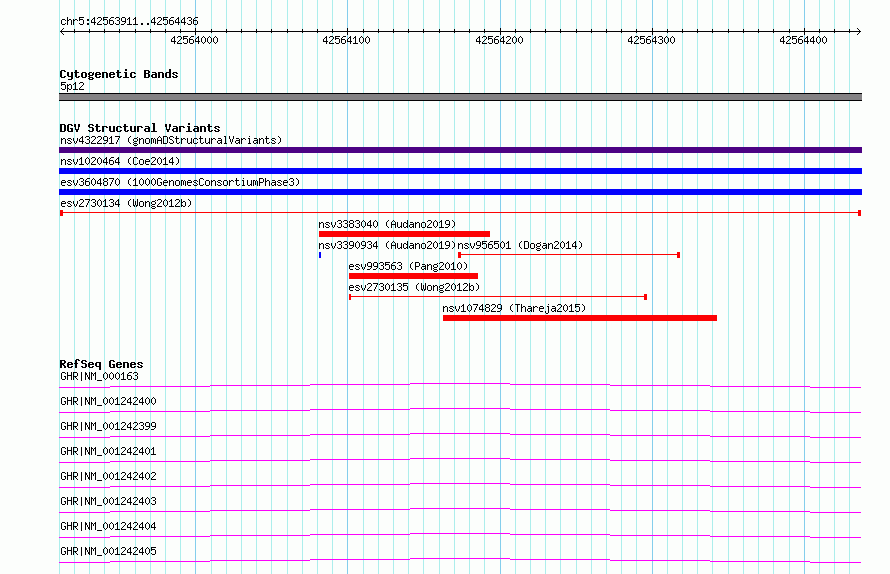The height and width of the screenshot is (574, 890).
Task: Click the magenta intron line of GHR|NM_000163
Action: click(460, 384)
